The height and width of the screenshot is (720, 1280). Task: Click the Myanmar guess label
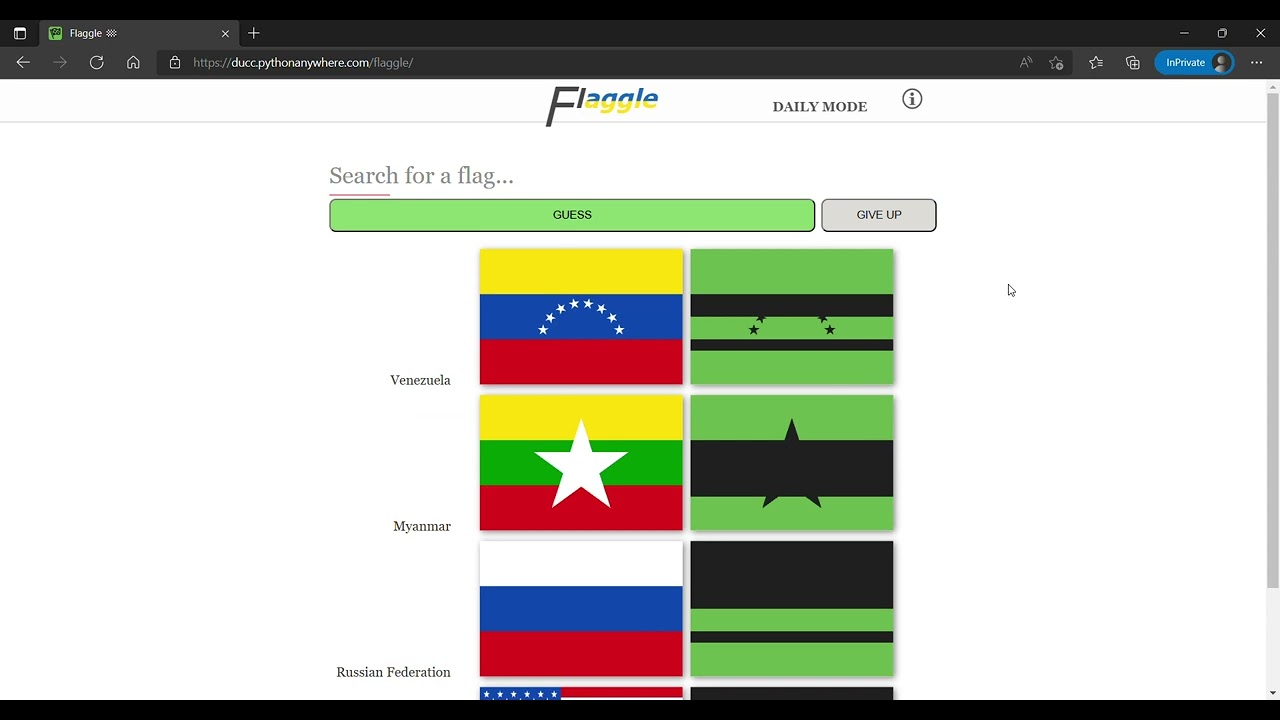pos(422,526)
